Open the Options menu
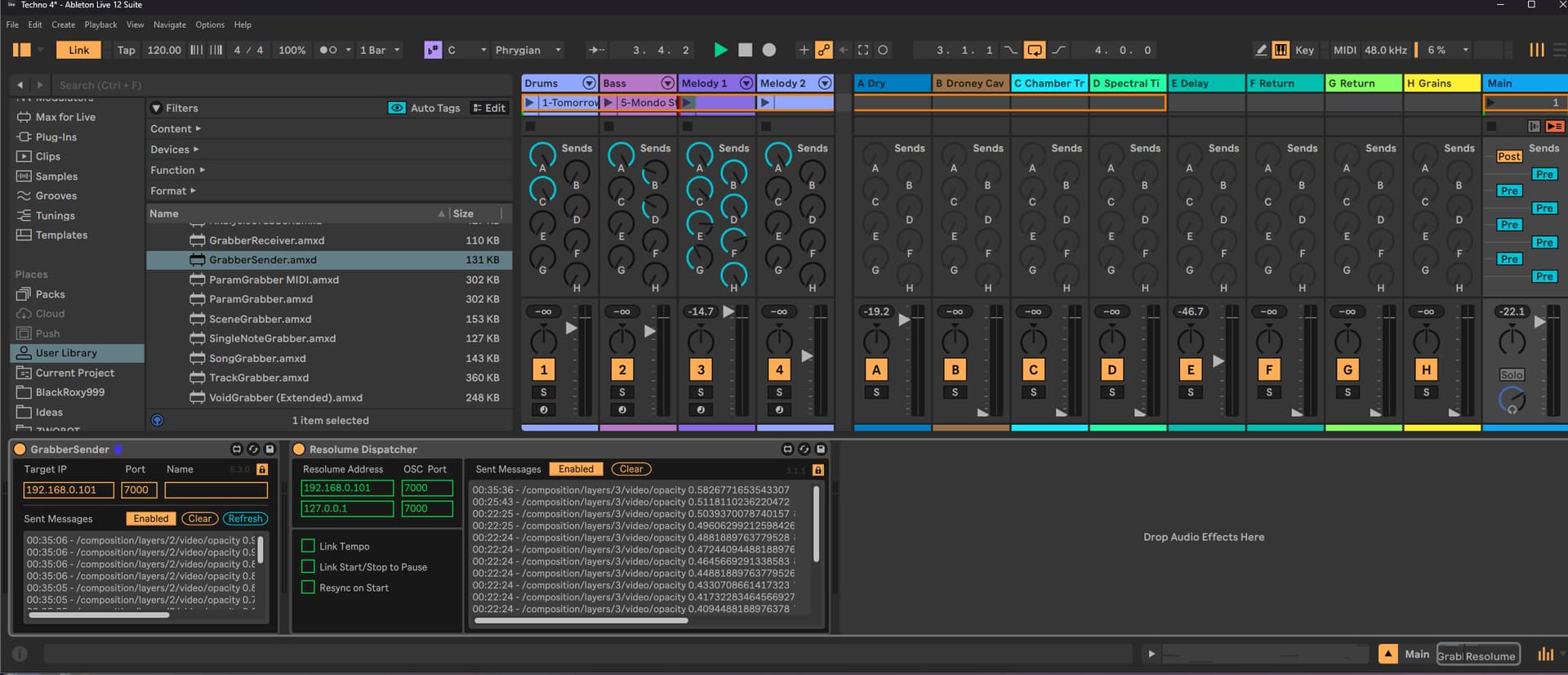The width and height of the screenshot is (1568, 675). click(x=210, y=25)
